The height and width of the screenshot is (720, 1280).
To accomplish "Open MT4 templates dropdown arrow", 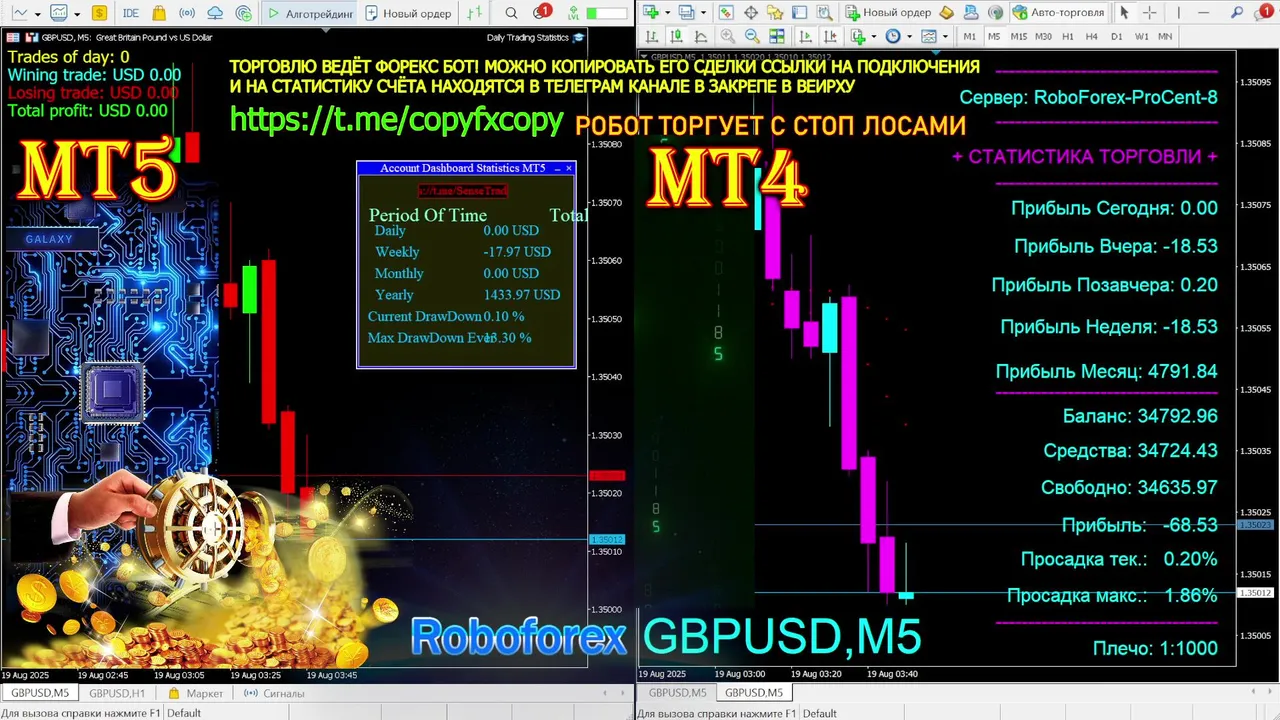I will 945,36.
